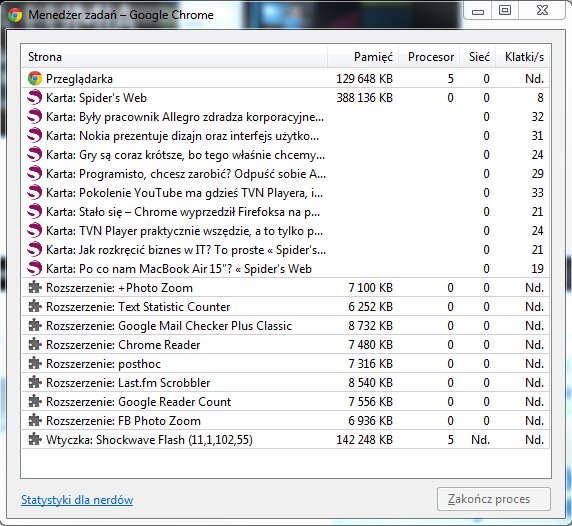The height and width of the screenshot is (526, 572).
Task: Click the Chrome logo in the window title bar
Action: tap(15, 15)
